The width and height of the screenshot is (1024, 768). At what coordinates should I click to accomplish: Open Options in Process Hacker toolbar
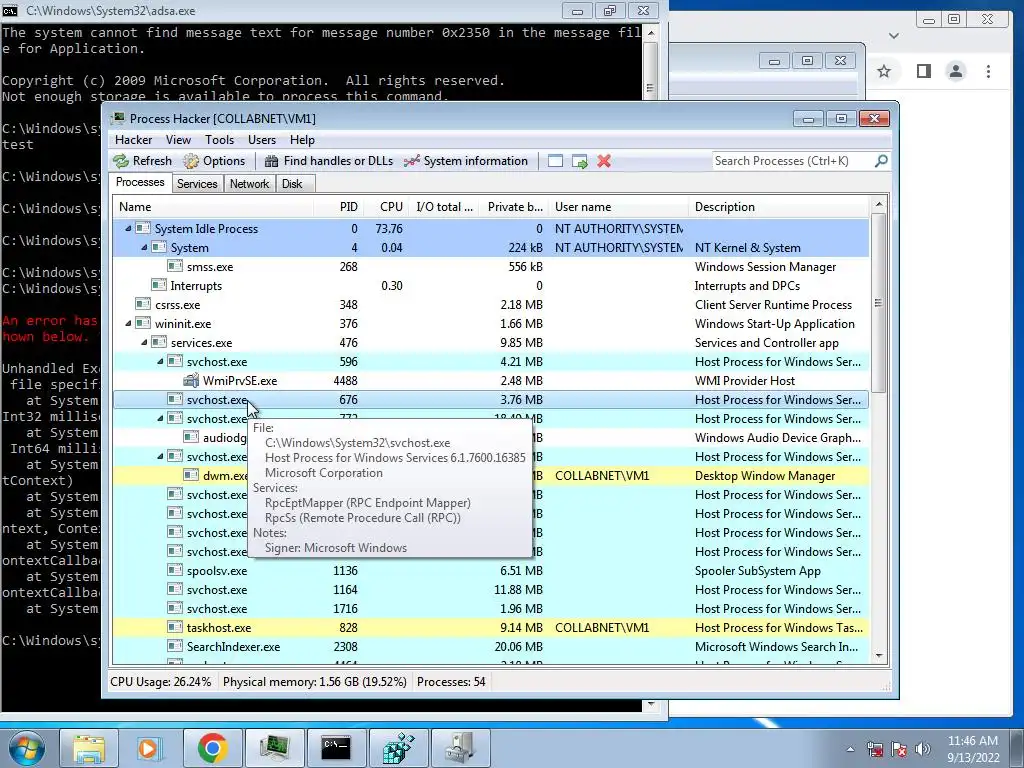pos(214,161)
